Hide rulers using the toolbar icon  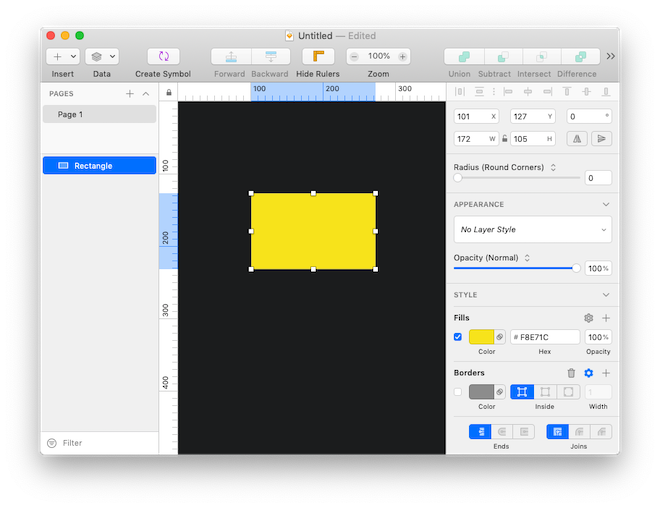pos(317,57)
